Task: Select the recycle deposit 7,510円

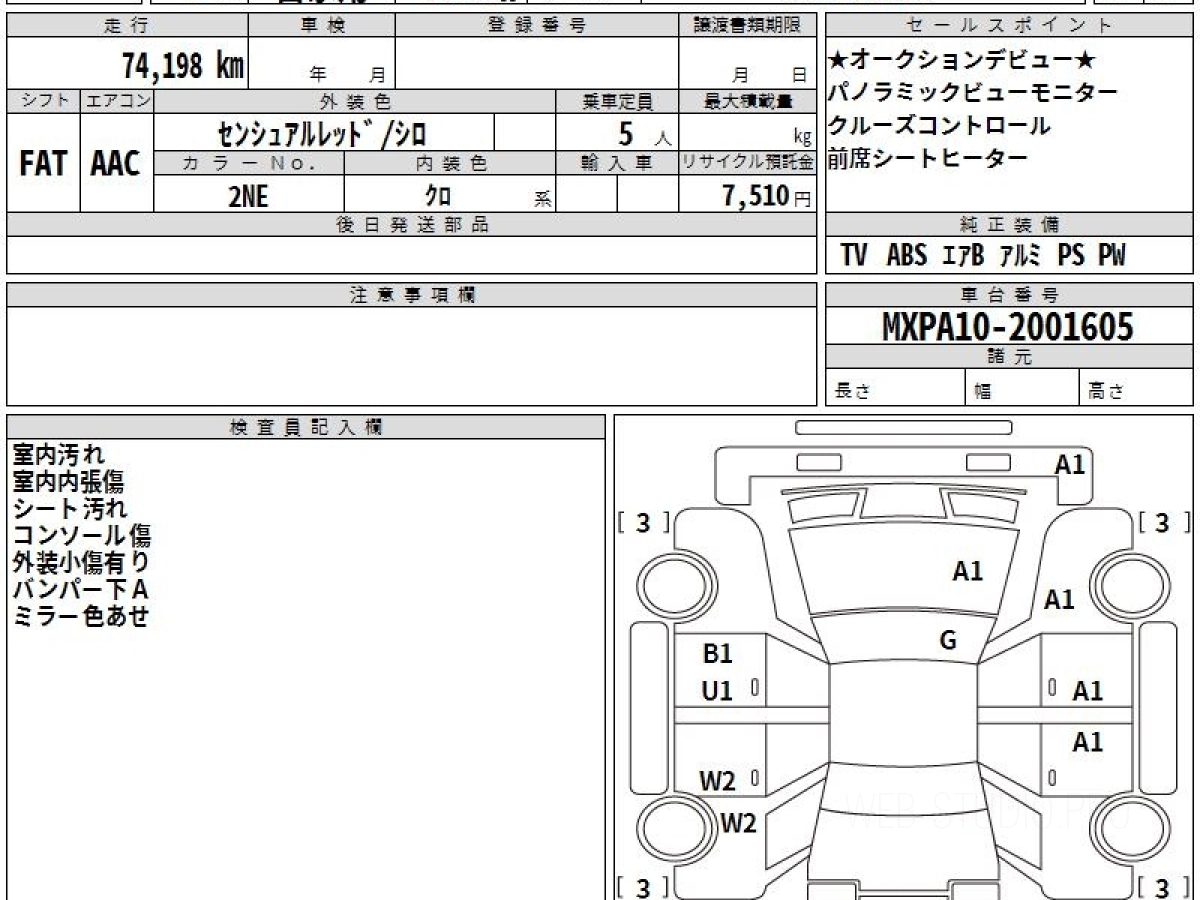Action: point(767,196)
